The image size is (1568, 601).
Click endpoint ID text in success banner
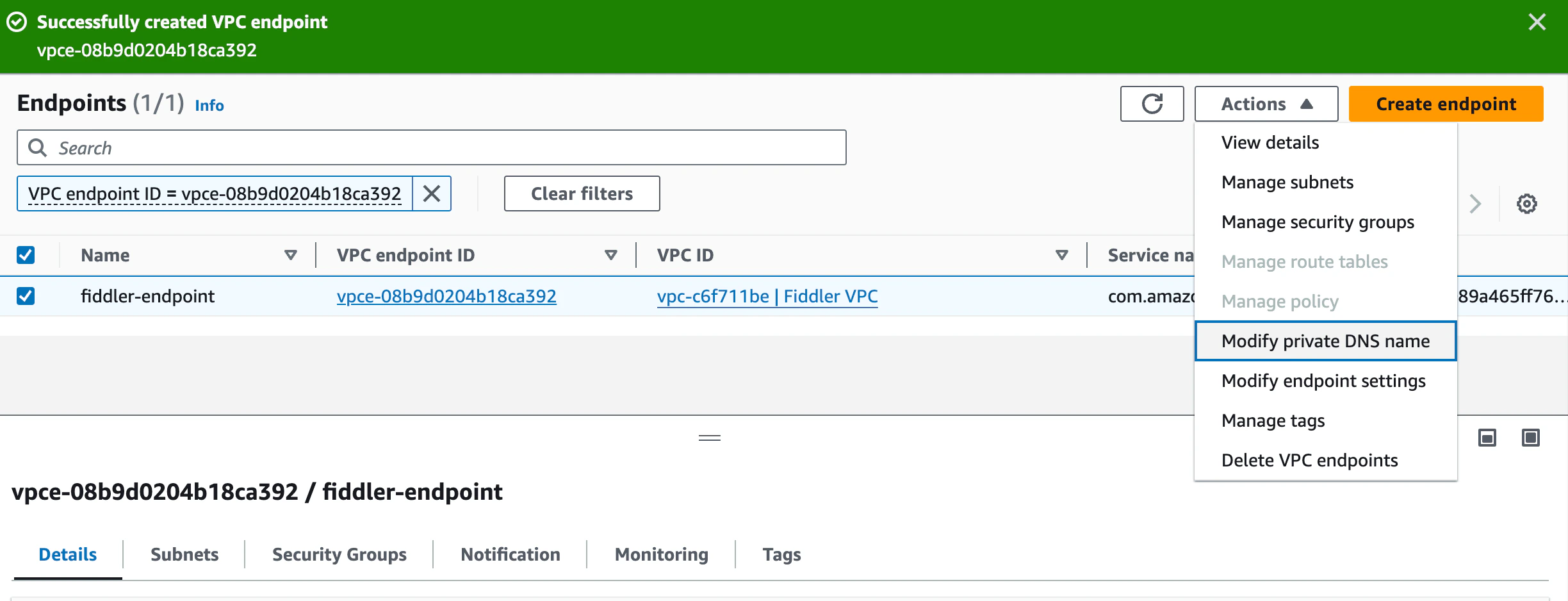(147, 50)
